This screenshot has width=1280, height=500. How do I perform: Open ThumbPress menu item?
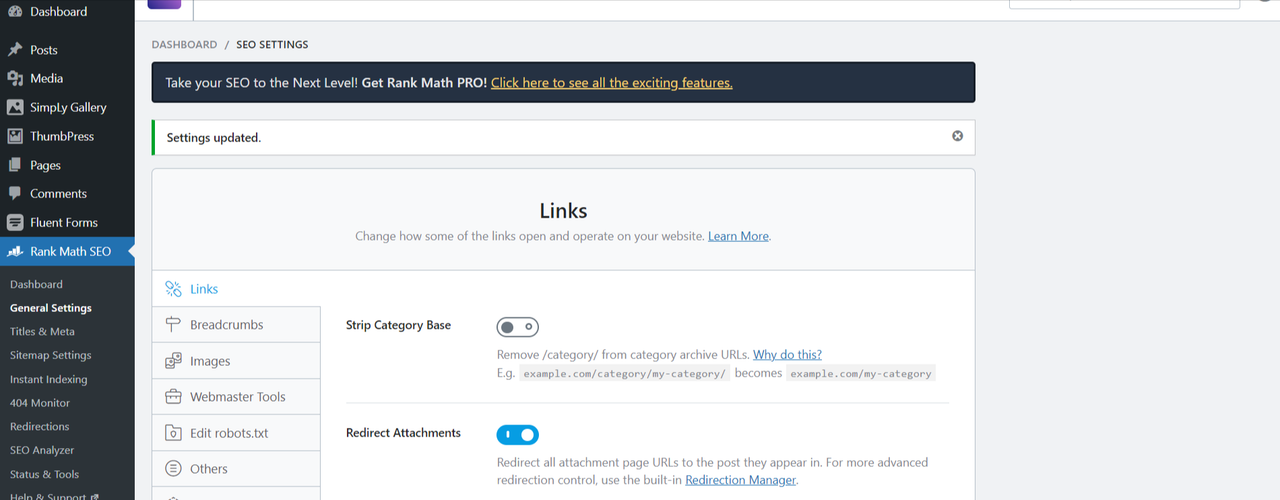(x=67, y=136)
